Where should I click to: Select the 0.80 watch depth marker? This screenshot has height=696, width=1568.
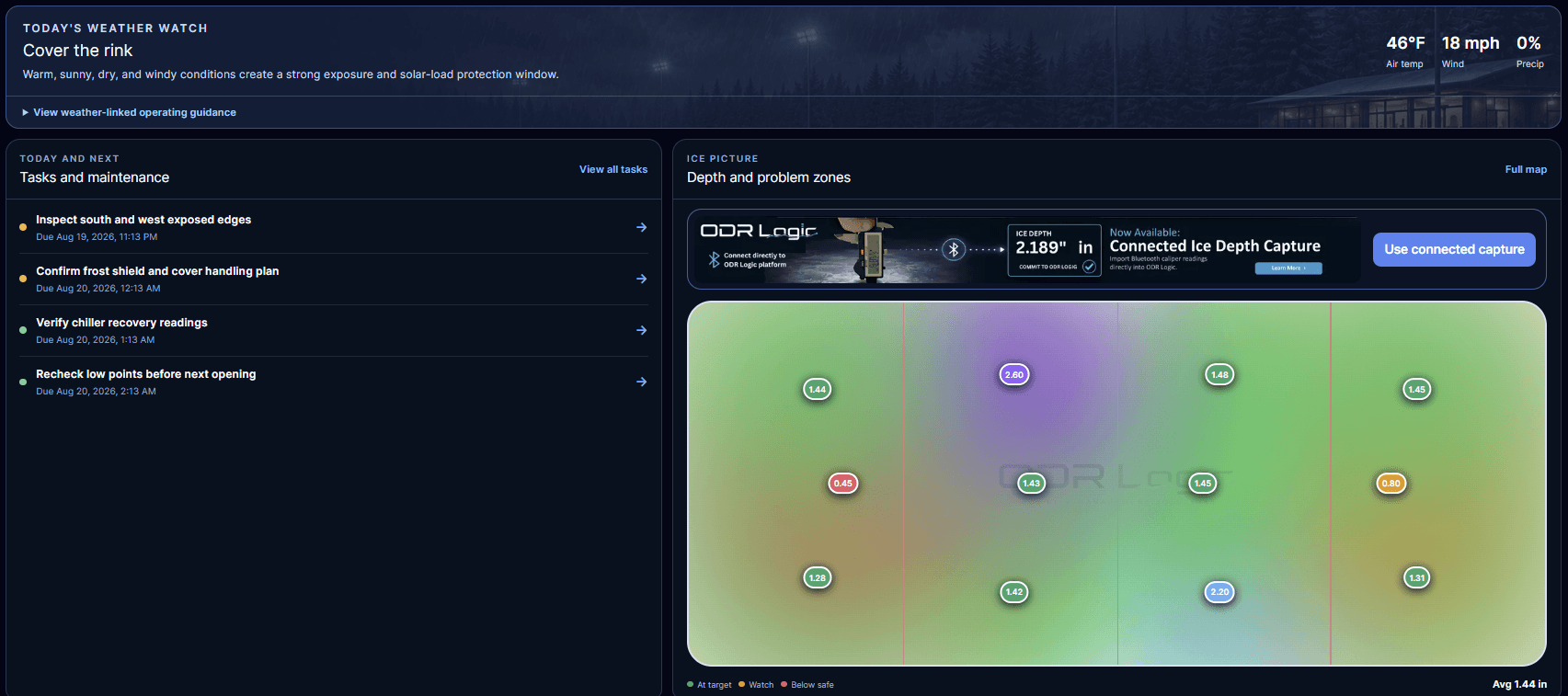pyautogui.click(x=1391, y=484)
